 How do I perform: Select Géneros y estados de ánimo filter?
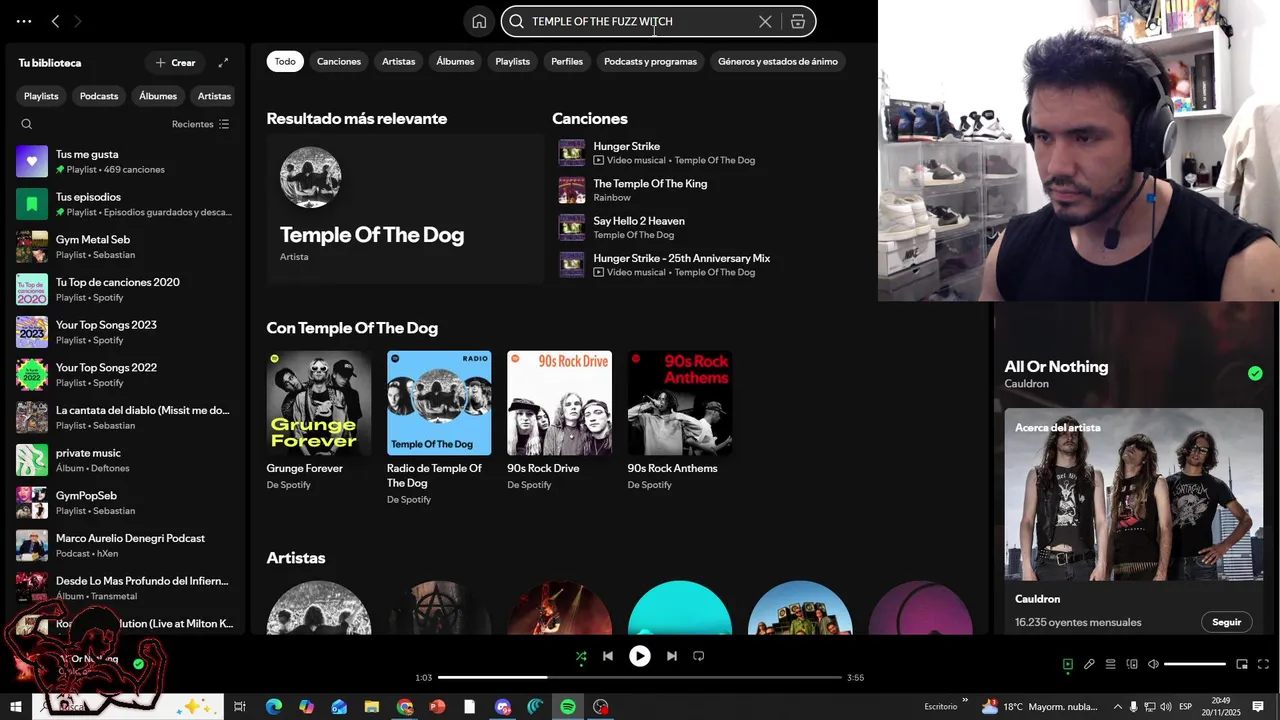click(x=778, y=61)
